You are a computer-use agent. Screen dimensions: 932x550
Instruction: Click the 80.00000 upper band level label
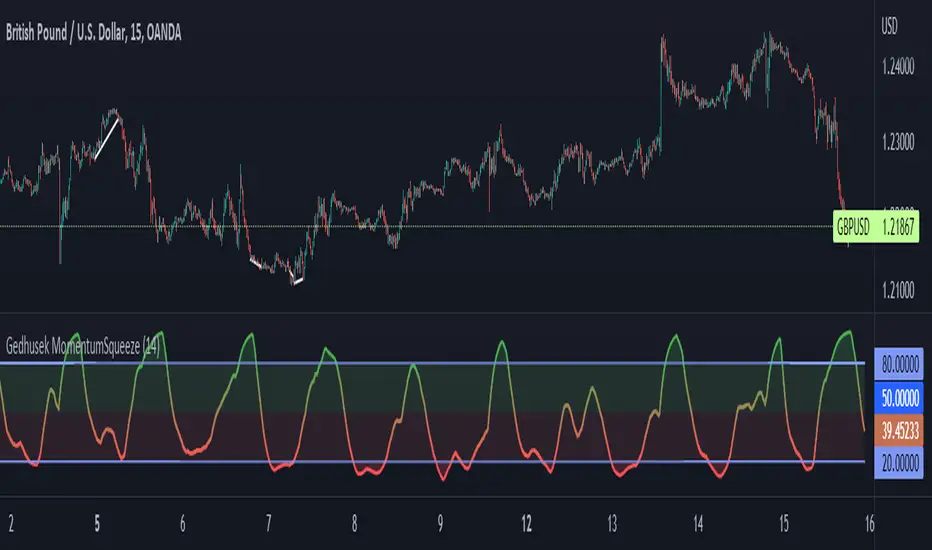click(899, 363)
